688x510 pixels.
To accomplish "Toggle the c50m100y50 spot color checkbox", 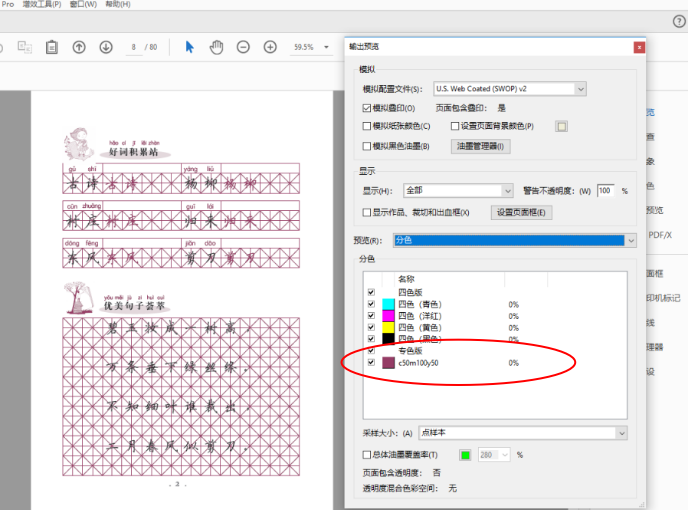I will pyautogui.click(x=371, y=363).
